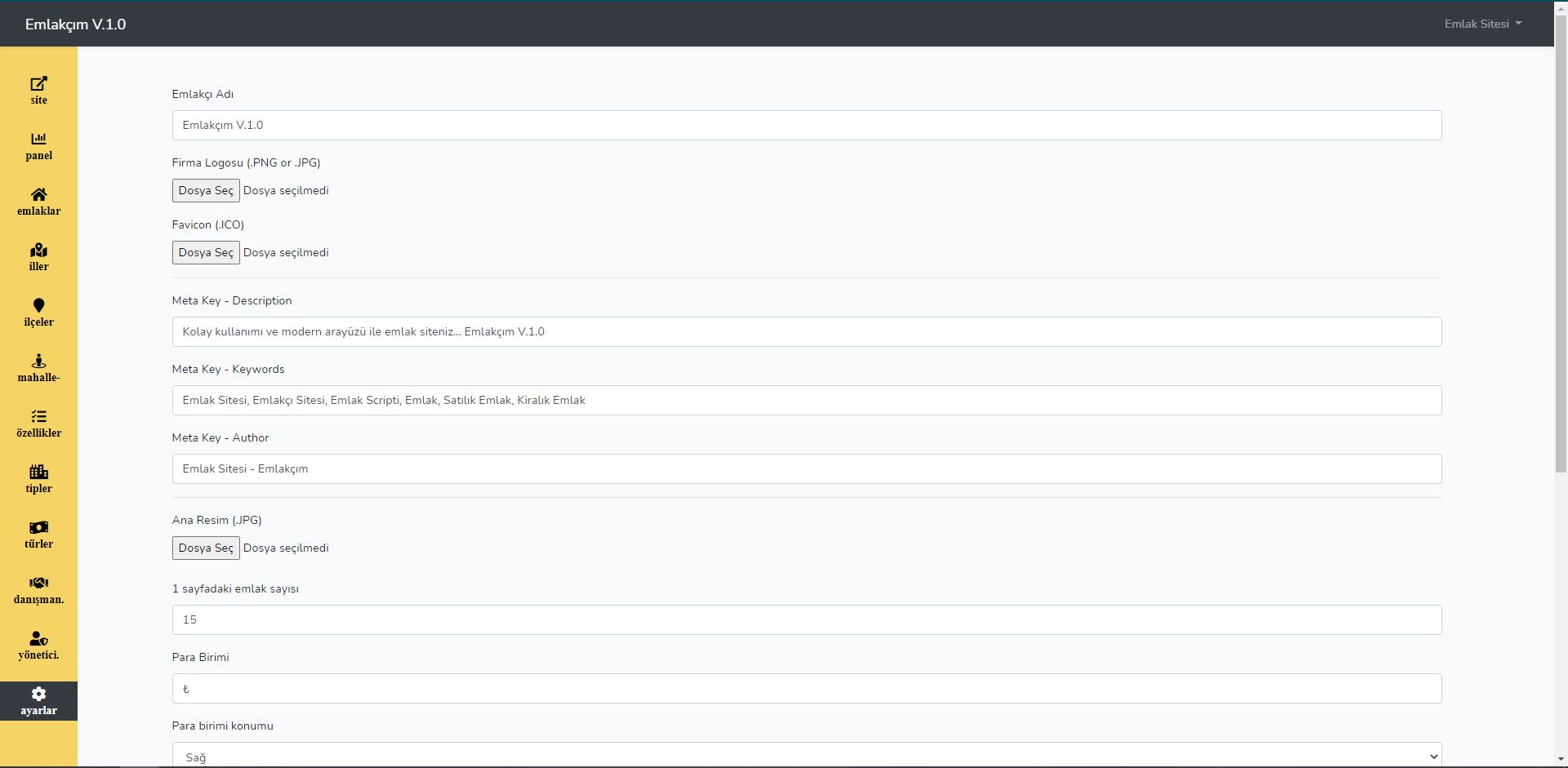
Task: Click the tipler buildings icon
Action: (x=38, y=472)
